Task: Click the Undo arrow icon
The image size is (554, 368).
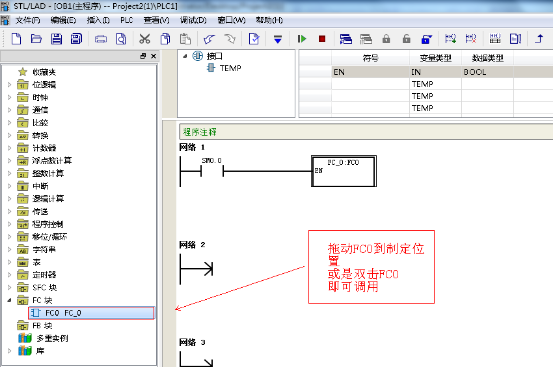Action: coord(210,39)
